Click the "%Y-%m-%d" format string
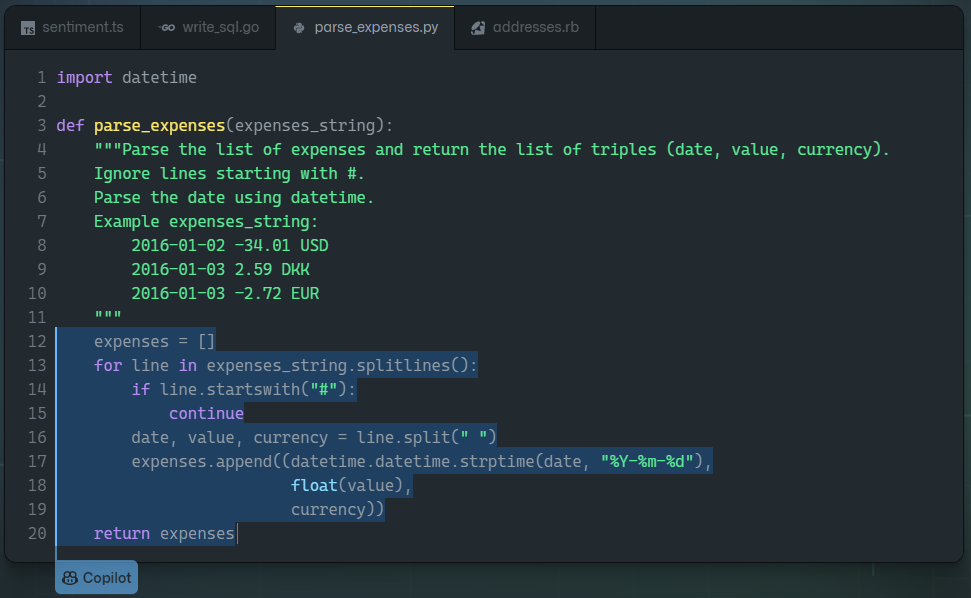The height and width of the screenshot is (598, 971). (x=647, y=461)
